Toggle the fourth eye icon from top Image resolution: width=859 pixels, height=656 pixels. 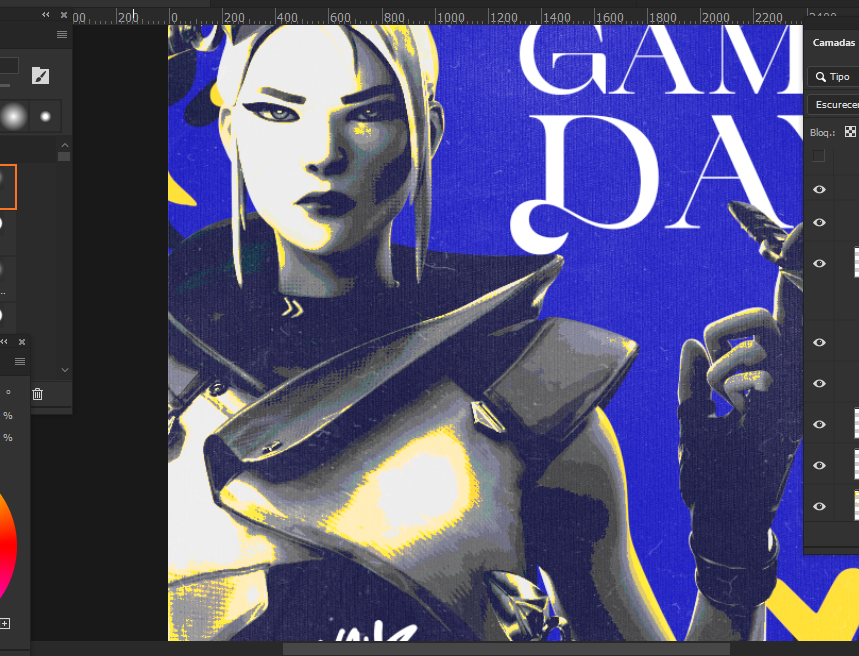click(x=820, y=343)
